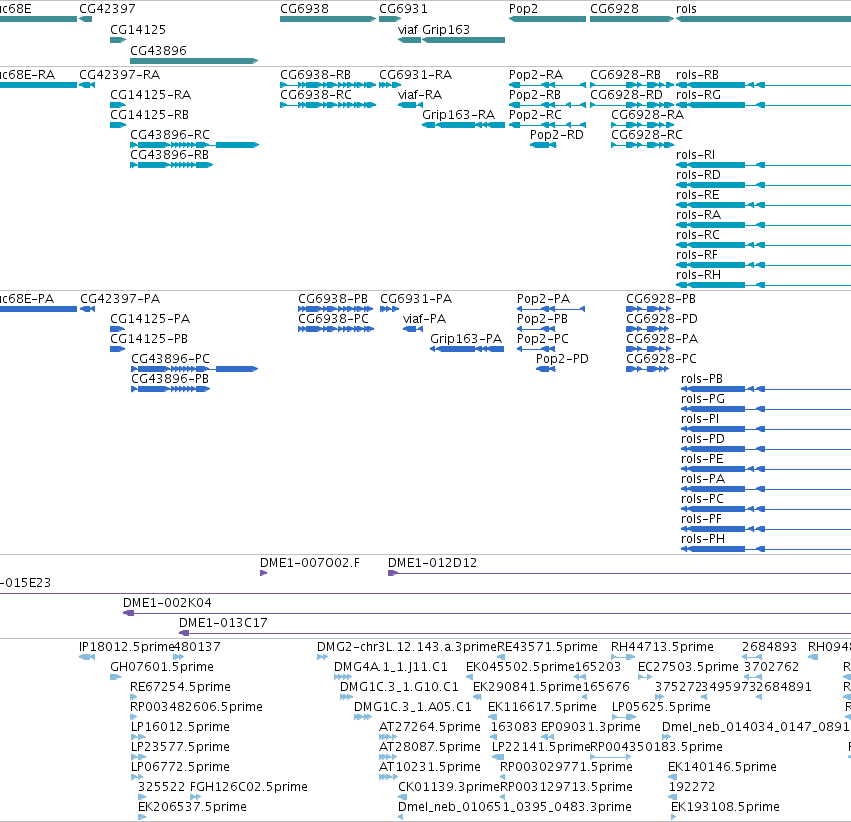Open the CG6938-RC transcript label
This screenshot has width=851, height=822.
tap(316, 95)
